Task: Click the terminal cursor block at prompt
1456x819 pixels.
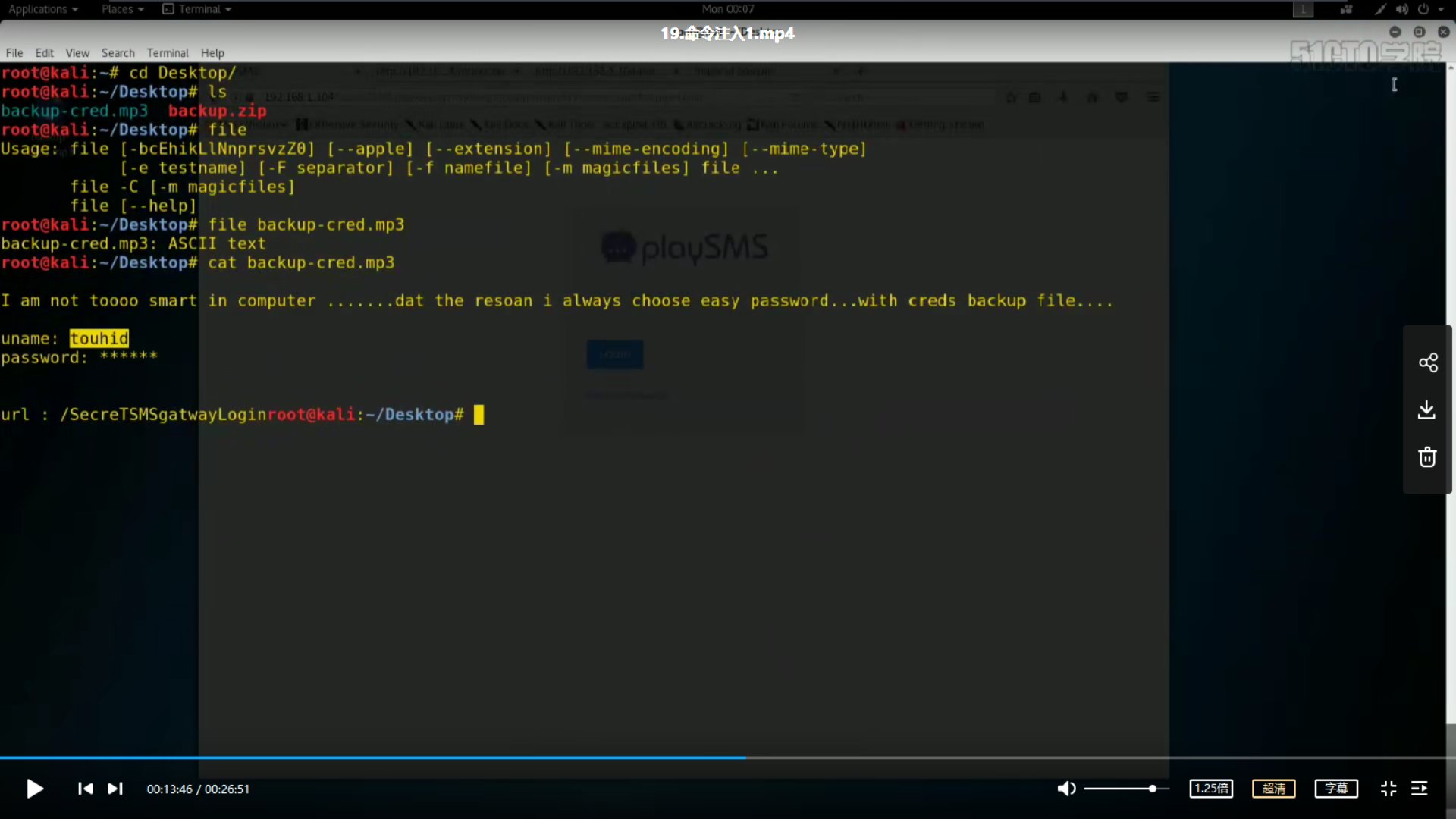Action: point(479,415)
